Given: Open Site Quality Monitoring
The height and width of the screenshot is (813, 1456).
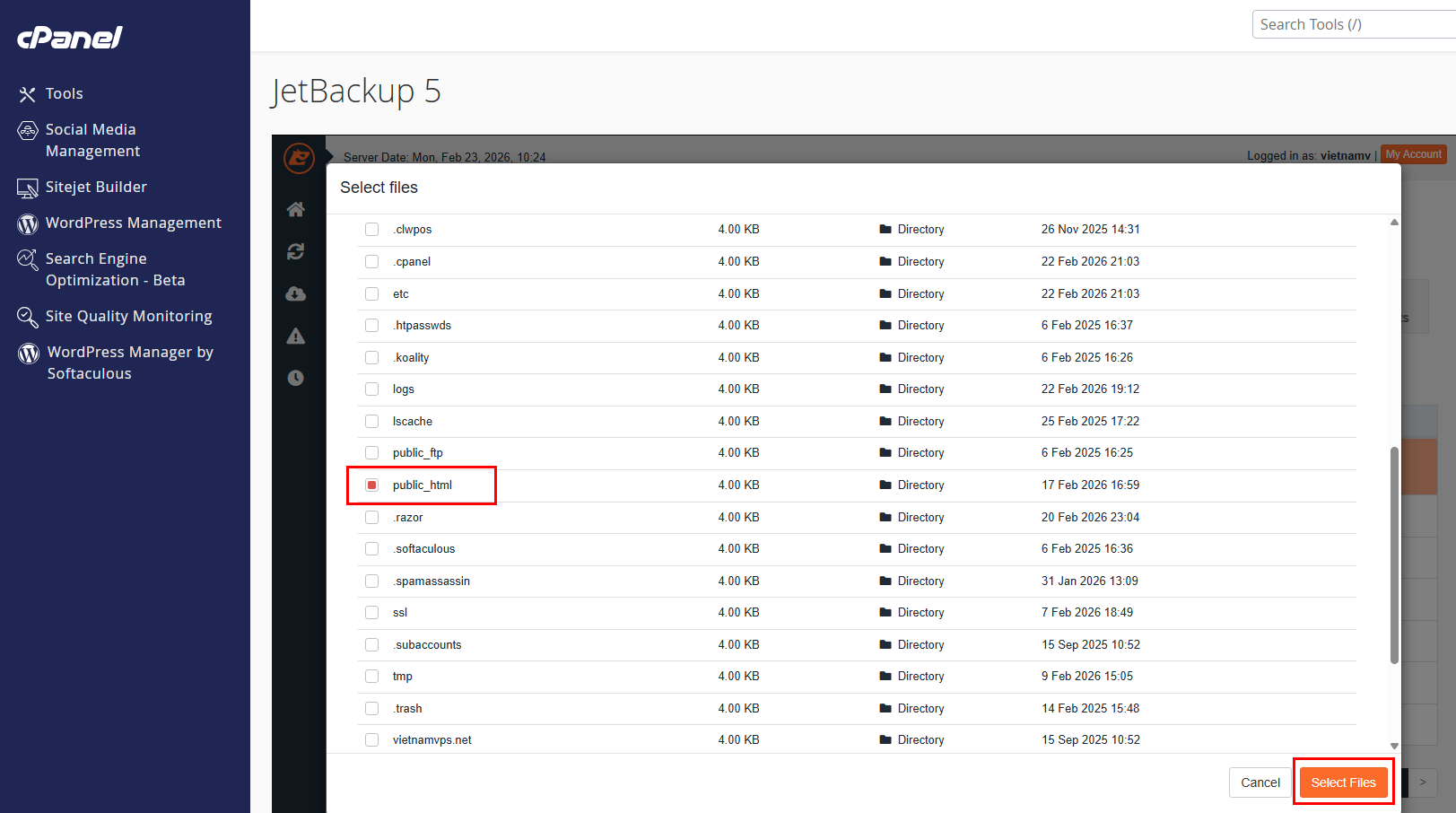Looking at the screenshot, I should pos(128,316).
